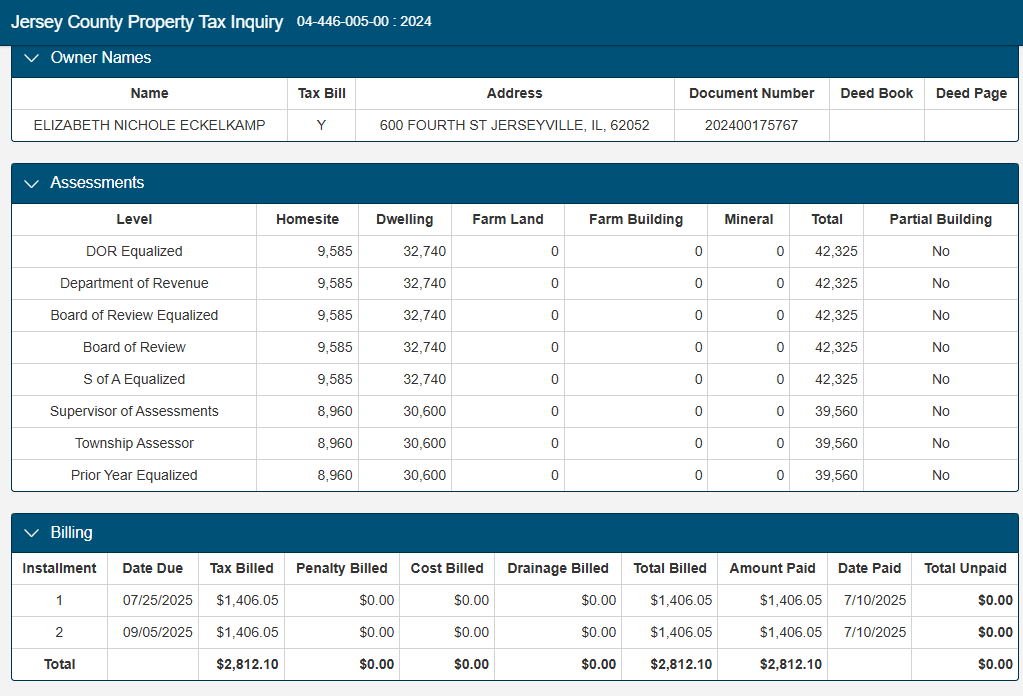Click the Document Number column header
The width and height of the screenshot is (1023, 696).
752,93
